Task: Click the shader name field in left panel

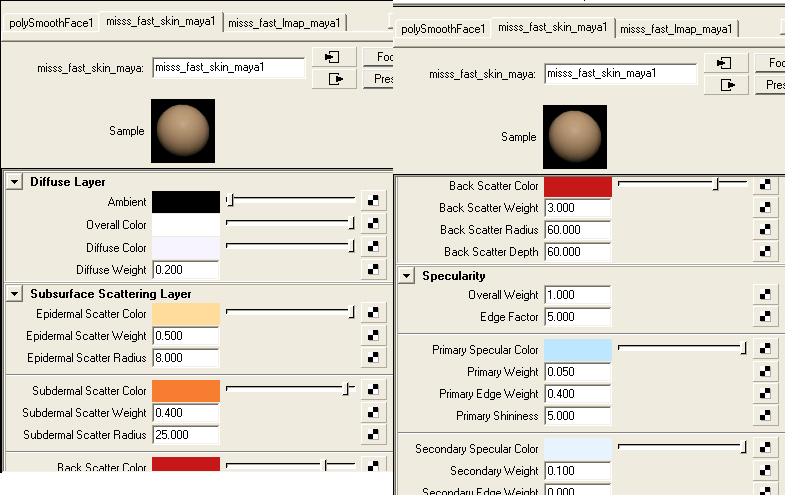Action: coord(229,68)
